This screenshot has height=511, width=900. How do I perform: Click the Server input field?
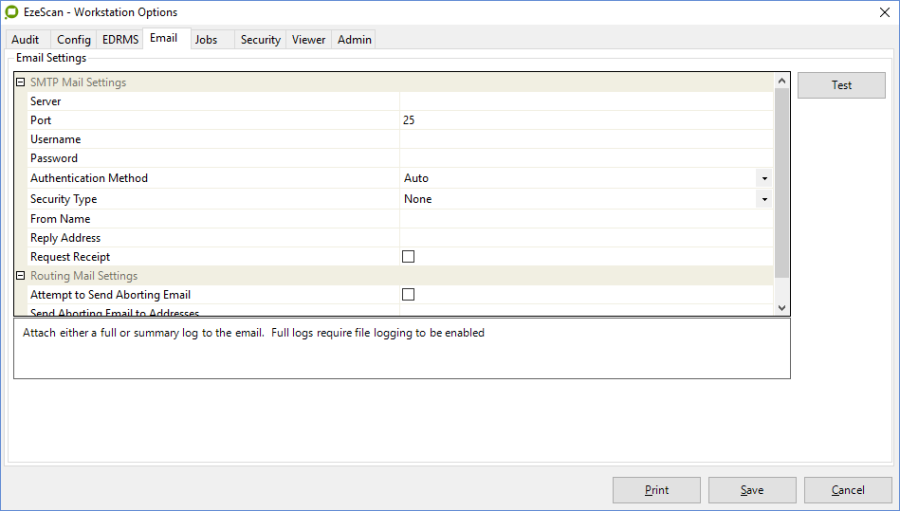(x=585, y=102)
